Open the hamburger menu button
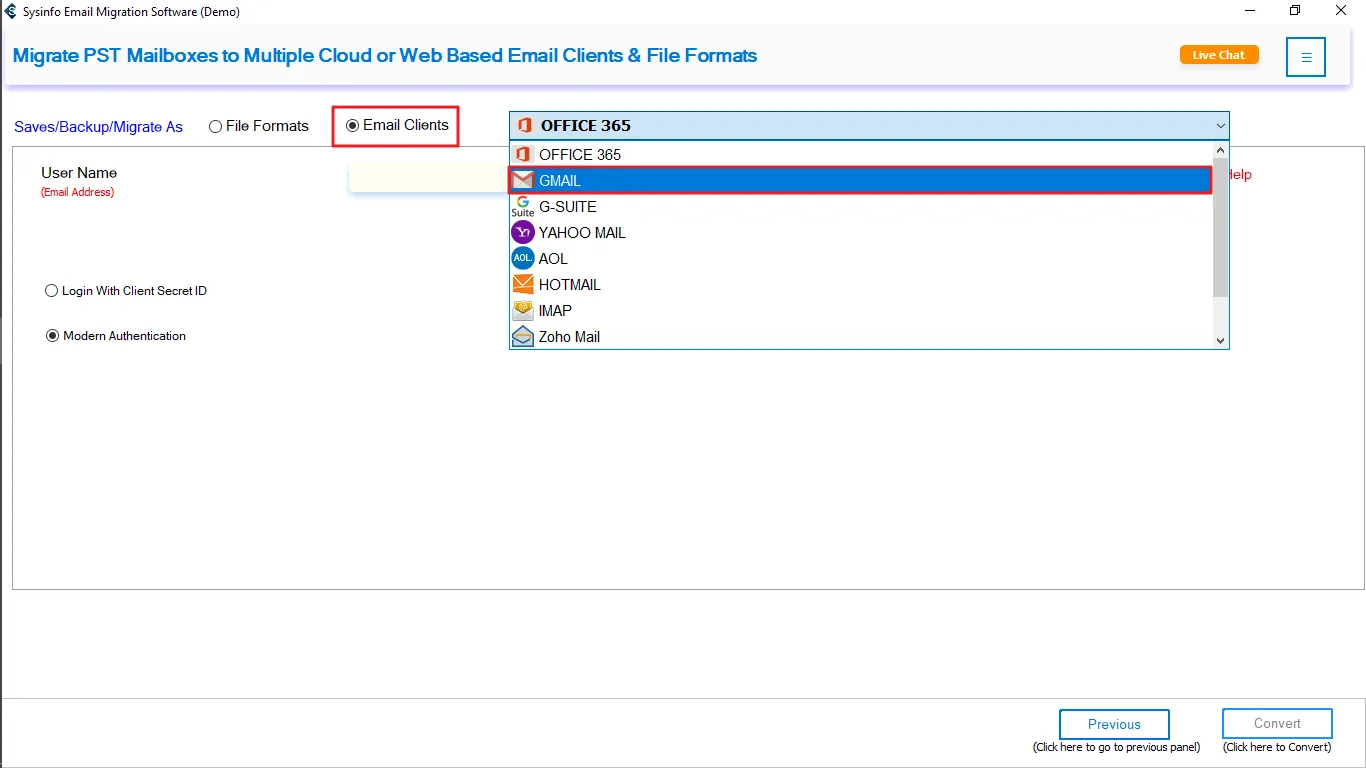The width and height of the screenshot is (1366, 768). tap(1306, 57)
